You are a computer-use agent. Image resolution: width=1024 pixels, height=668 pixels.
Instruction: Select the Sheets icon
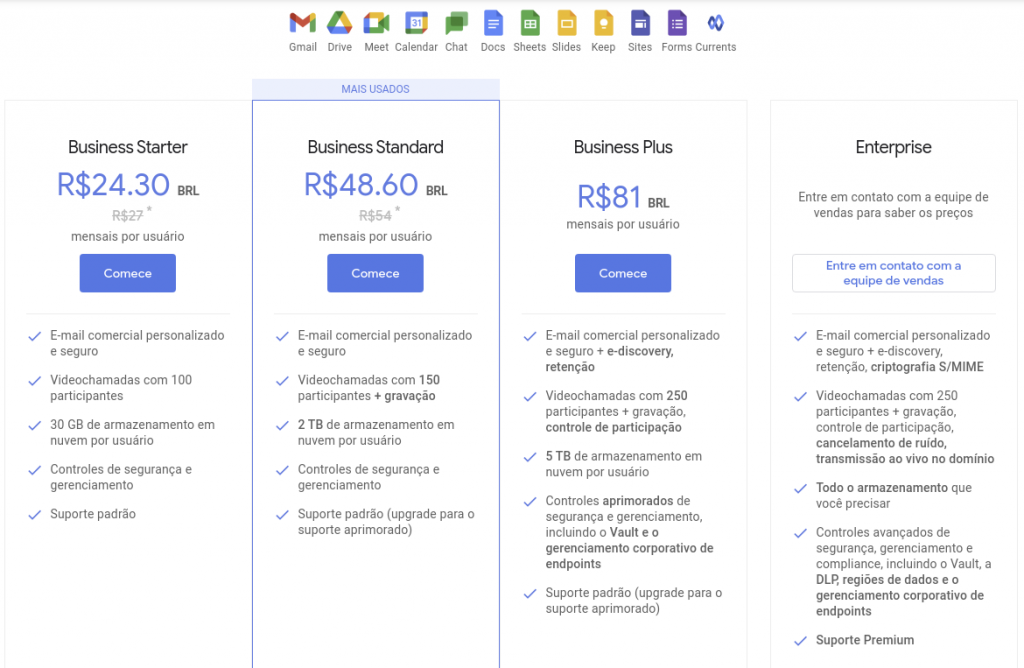coord(530,24)
